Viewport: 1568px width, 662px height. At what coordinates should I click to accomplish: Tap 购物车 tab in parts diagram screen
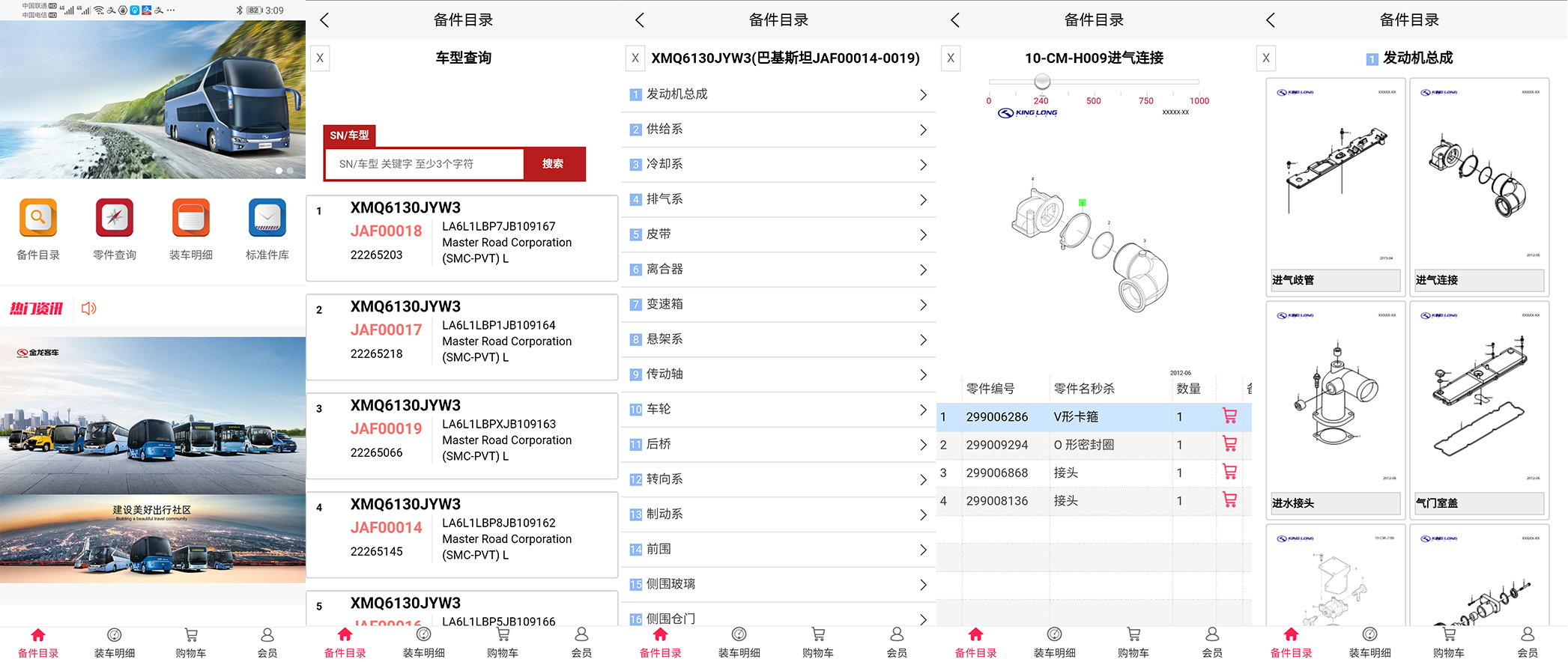click(x=1133, y=643)
